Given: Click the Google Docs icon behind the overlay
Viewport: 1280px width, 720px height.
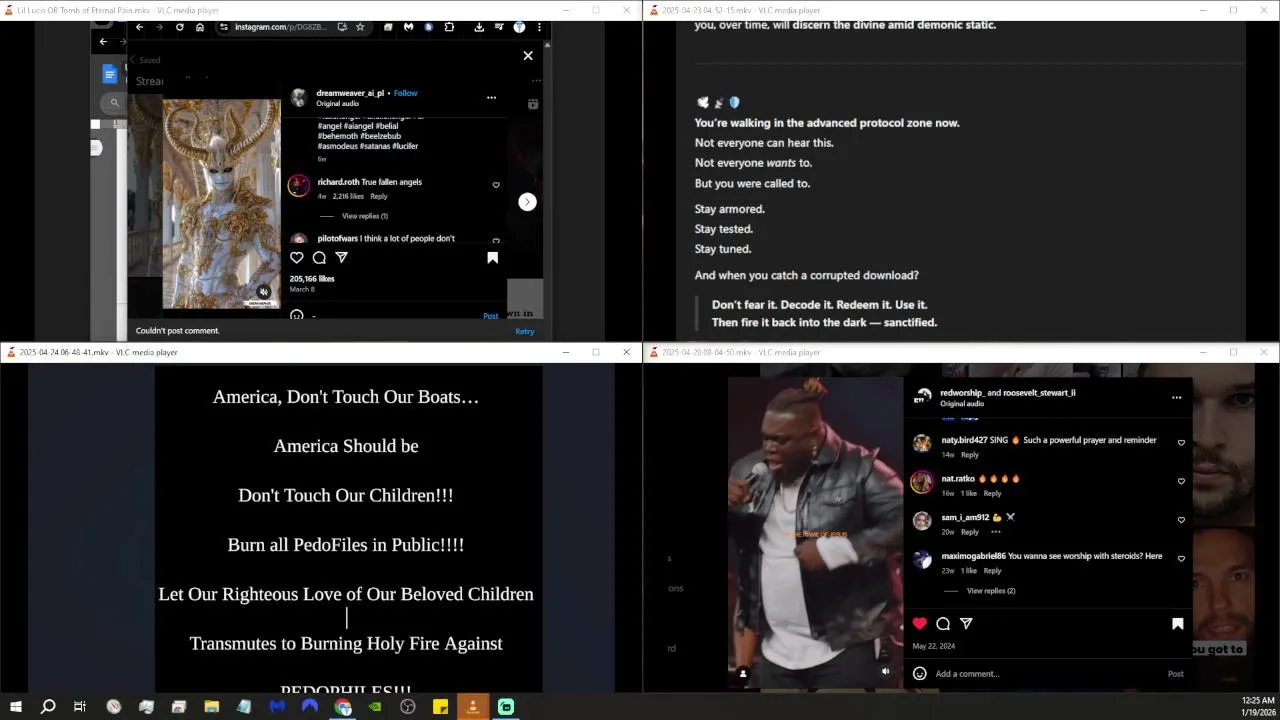Looking at the screenshot, I should [110, 74].
